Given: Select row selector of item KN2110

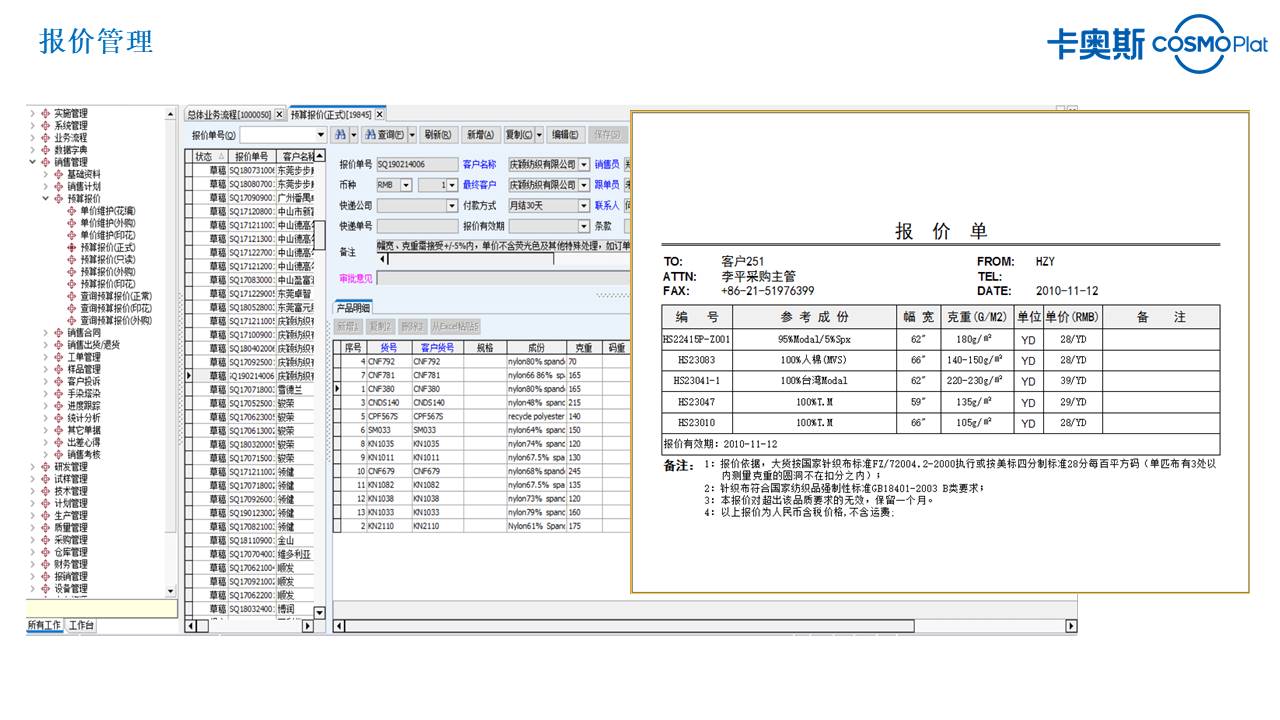Looking at the screenshot, I should coord(337,526).
